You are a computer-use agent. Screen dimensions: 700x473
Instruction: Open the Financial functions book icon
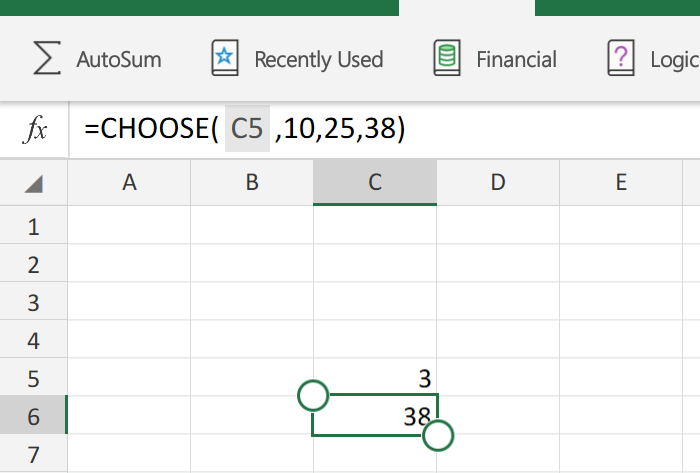[x=447, y=58]
